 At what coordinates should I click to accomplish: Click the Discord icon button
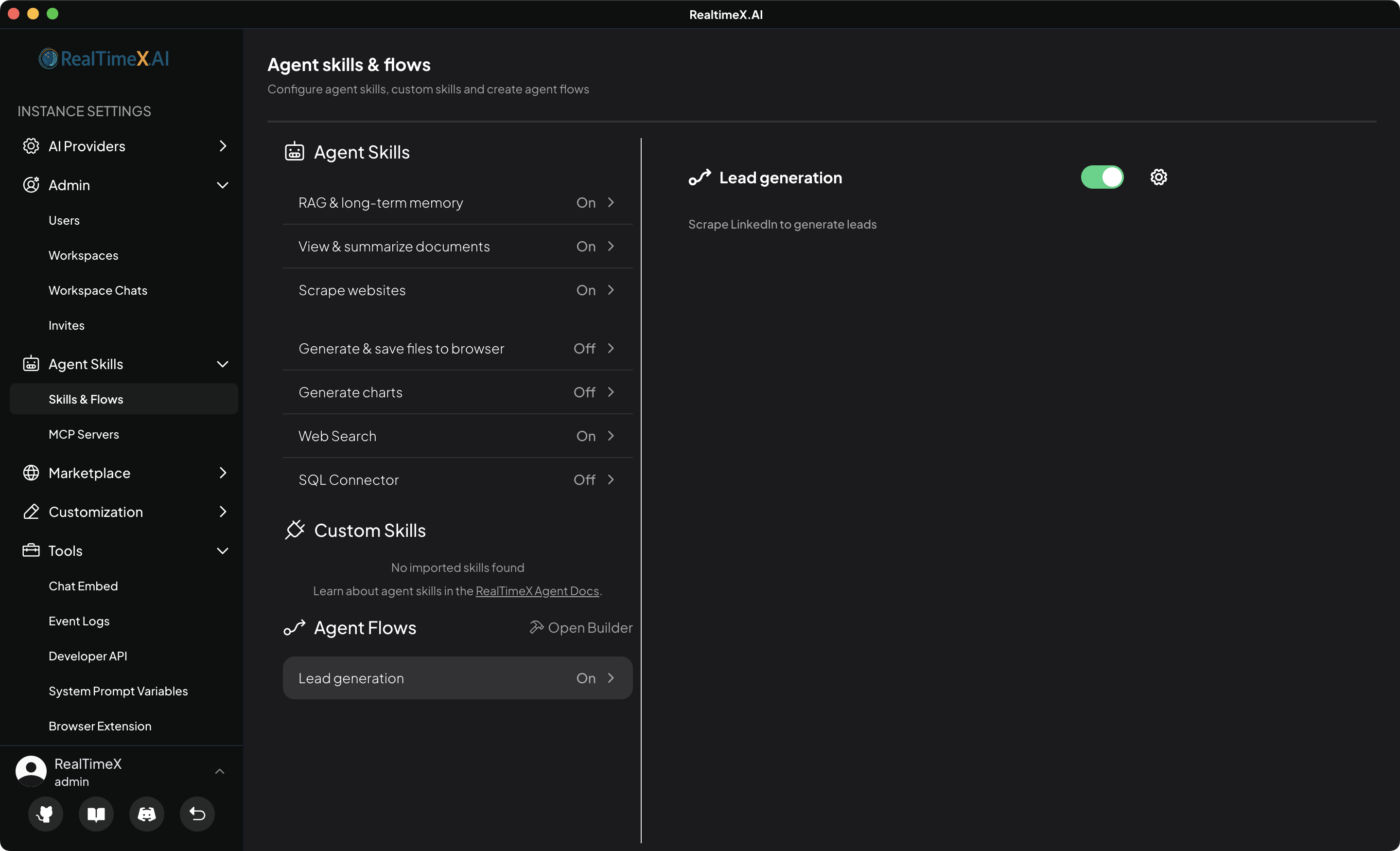point(147,814)
